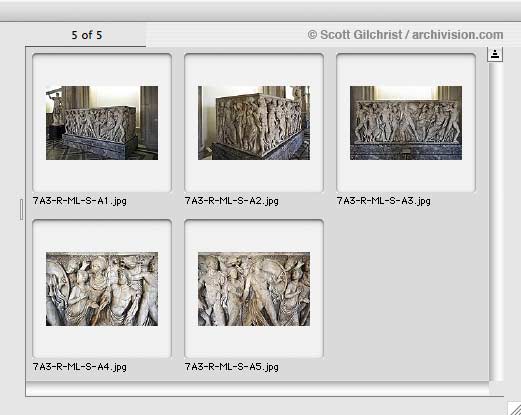
Task: Click empty gray area beside A5 thumbnail
Action: click(x=405, y=293)
